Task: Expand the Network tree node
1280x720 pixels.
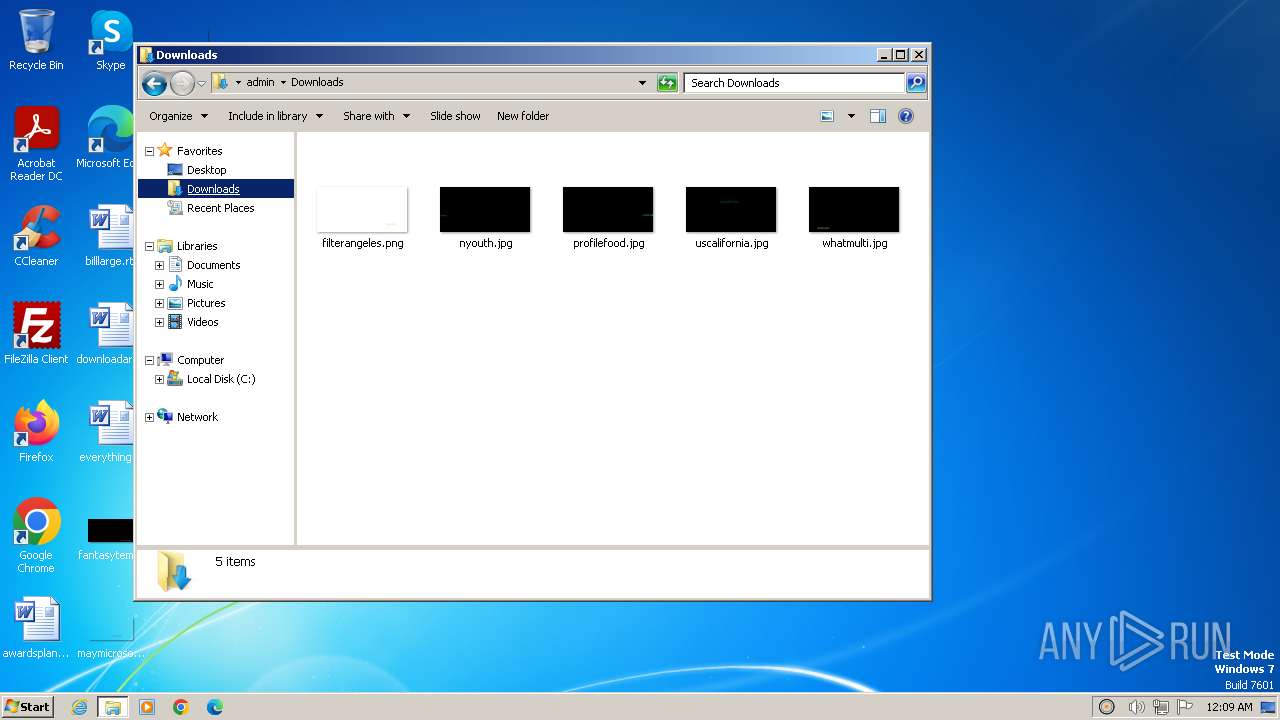Action: [150, 417]
